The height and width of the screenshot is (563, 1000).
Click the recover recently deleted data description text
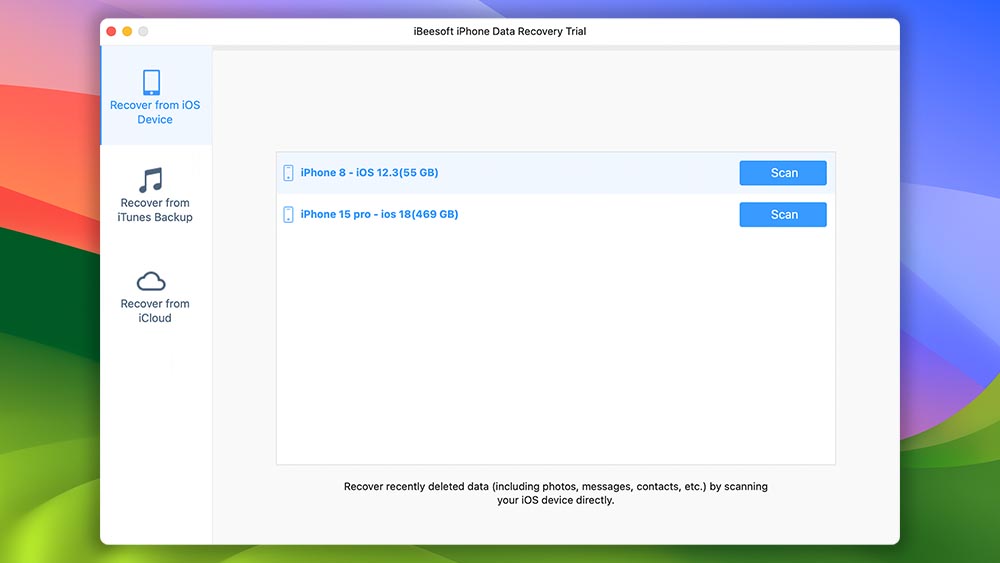pyautogui.click(x=555, y=493)
